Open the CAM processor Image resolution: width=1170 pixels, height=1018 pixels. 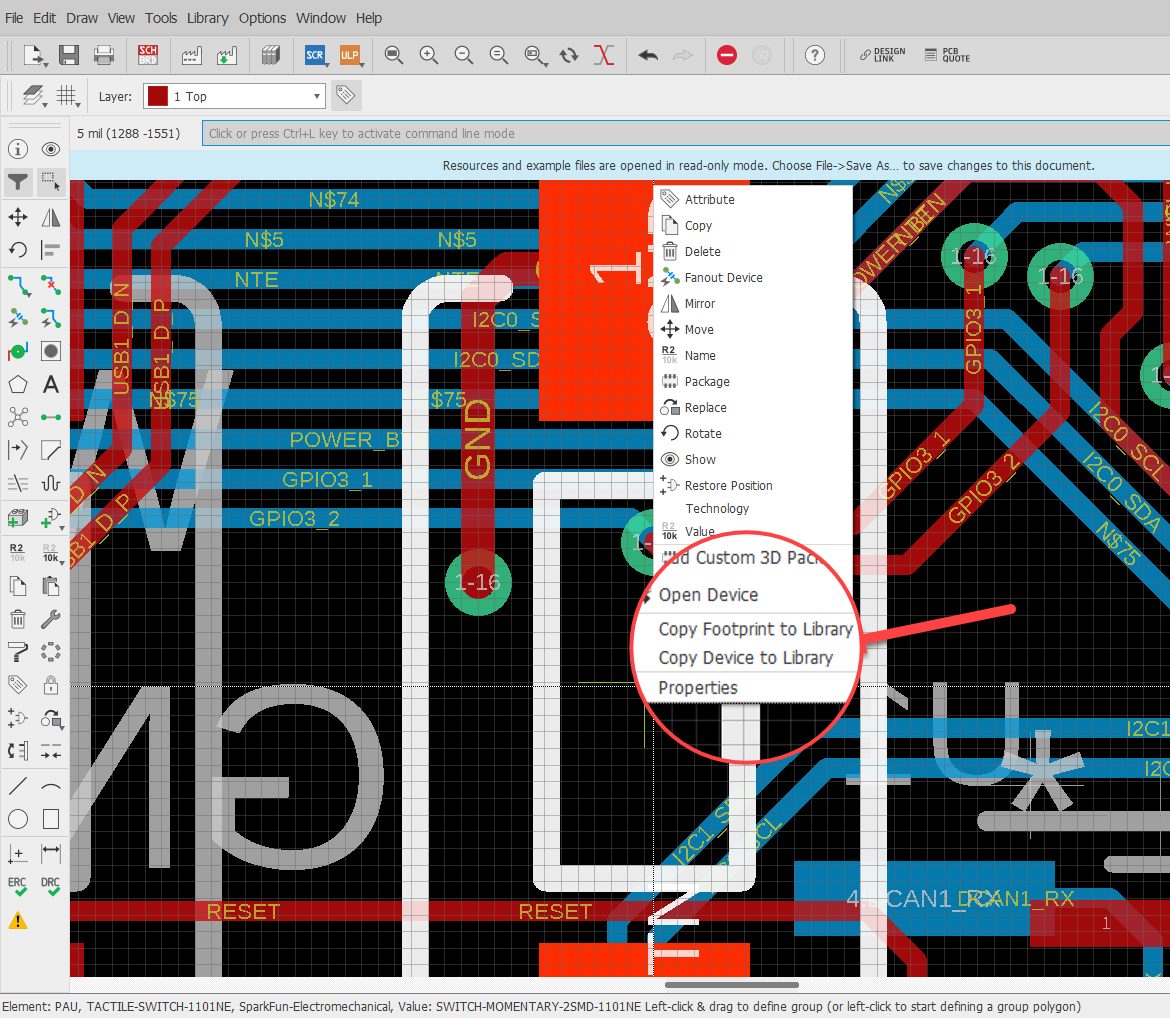click(x=193, y=55)
